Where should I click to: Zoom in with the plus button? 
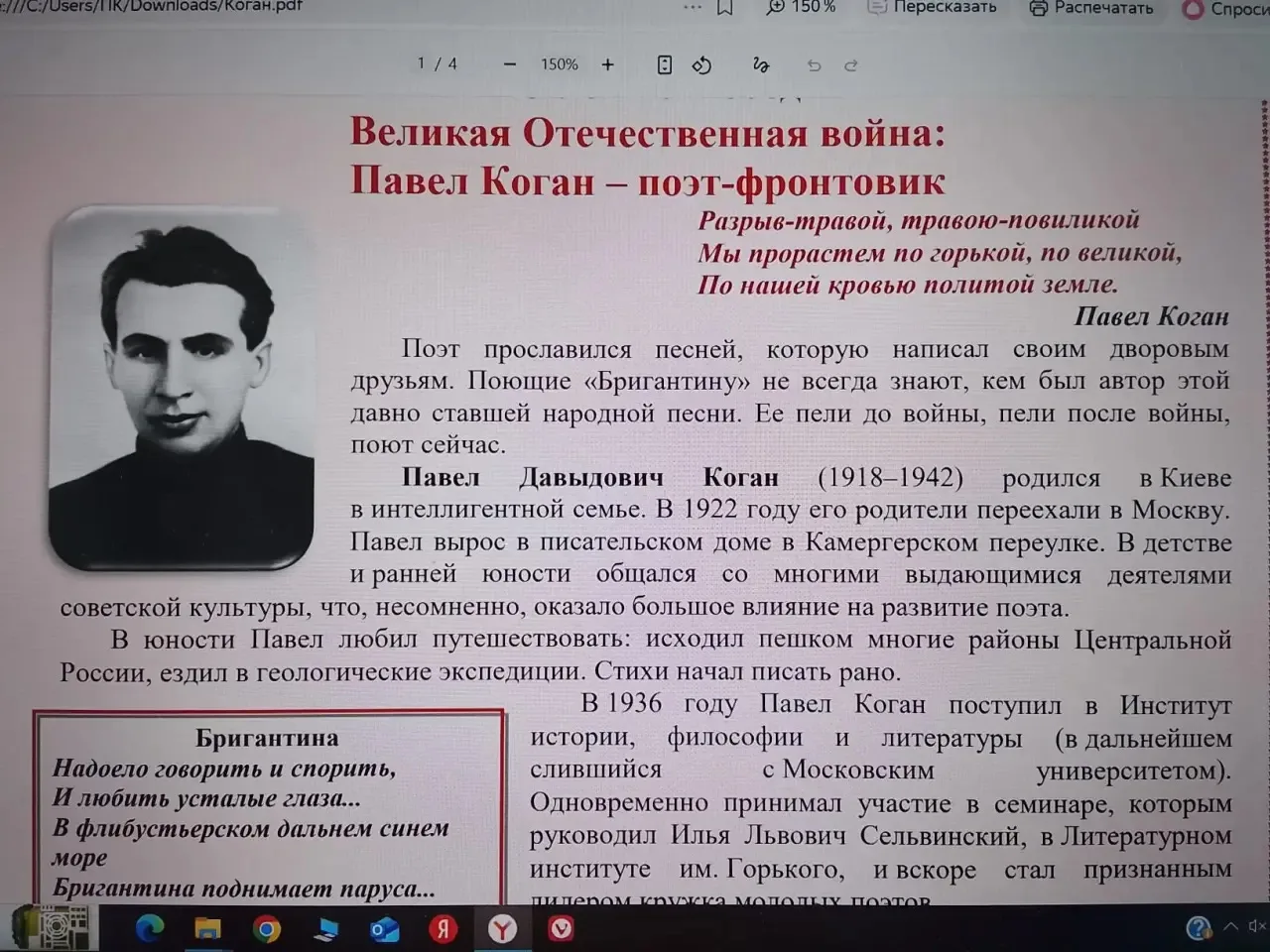pyautogui.click(x=608, y=65)
